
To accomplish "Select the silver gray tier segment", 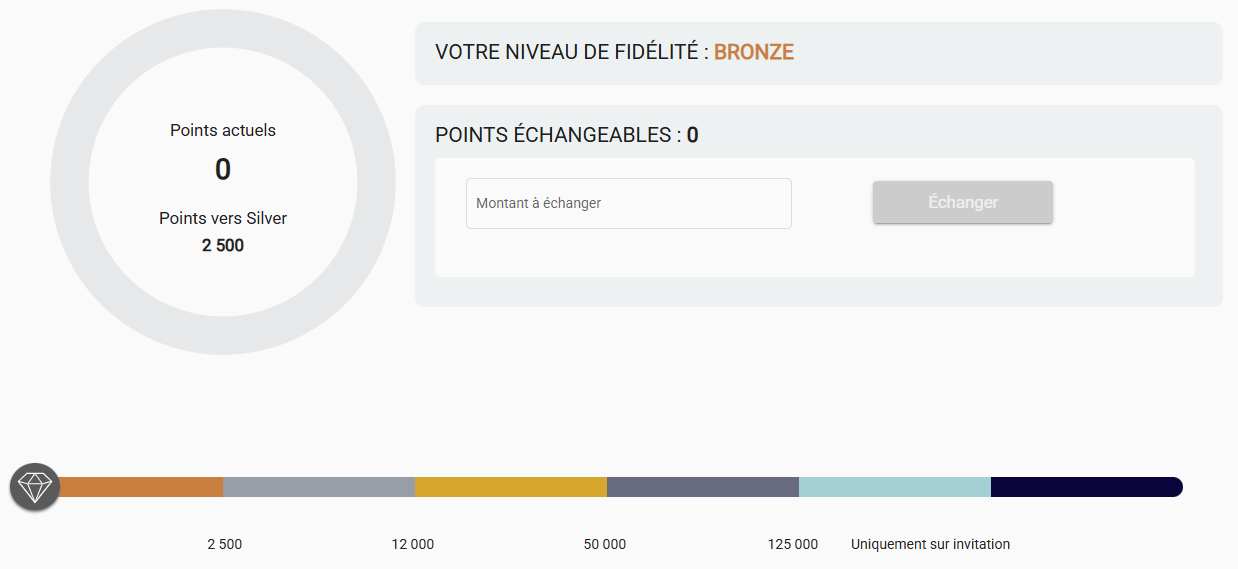I will (x=319, y=487).
